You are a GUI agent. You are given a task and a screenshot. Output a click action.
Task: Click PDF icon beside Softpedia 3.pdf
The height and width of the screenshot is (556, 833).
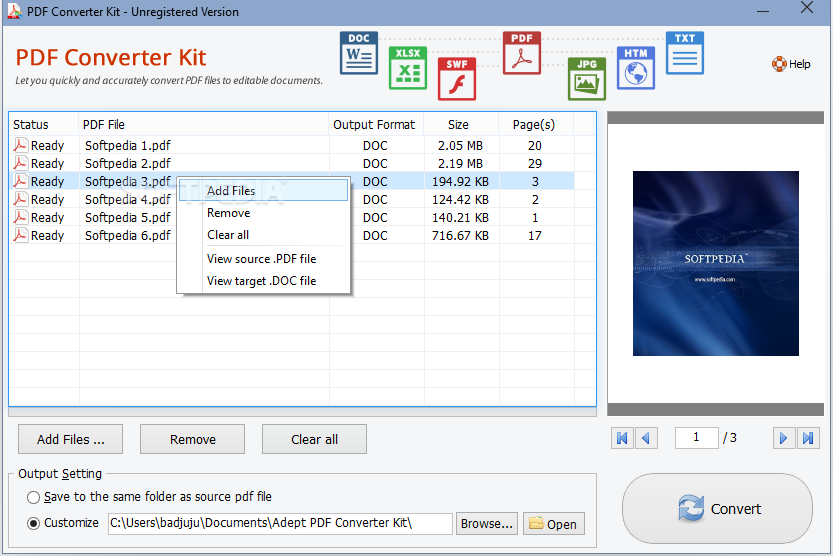pos(20,181)
